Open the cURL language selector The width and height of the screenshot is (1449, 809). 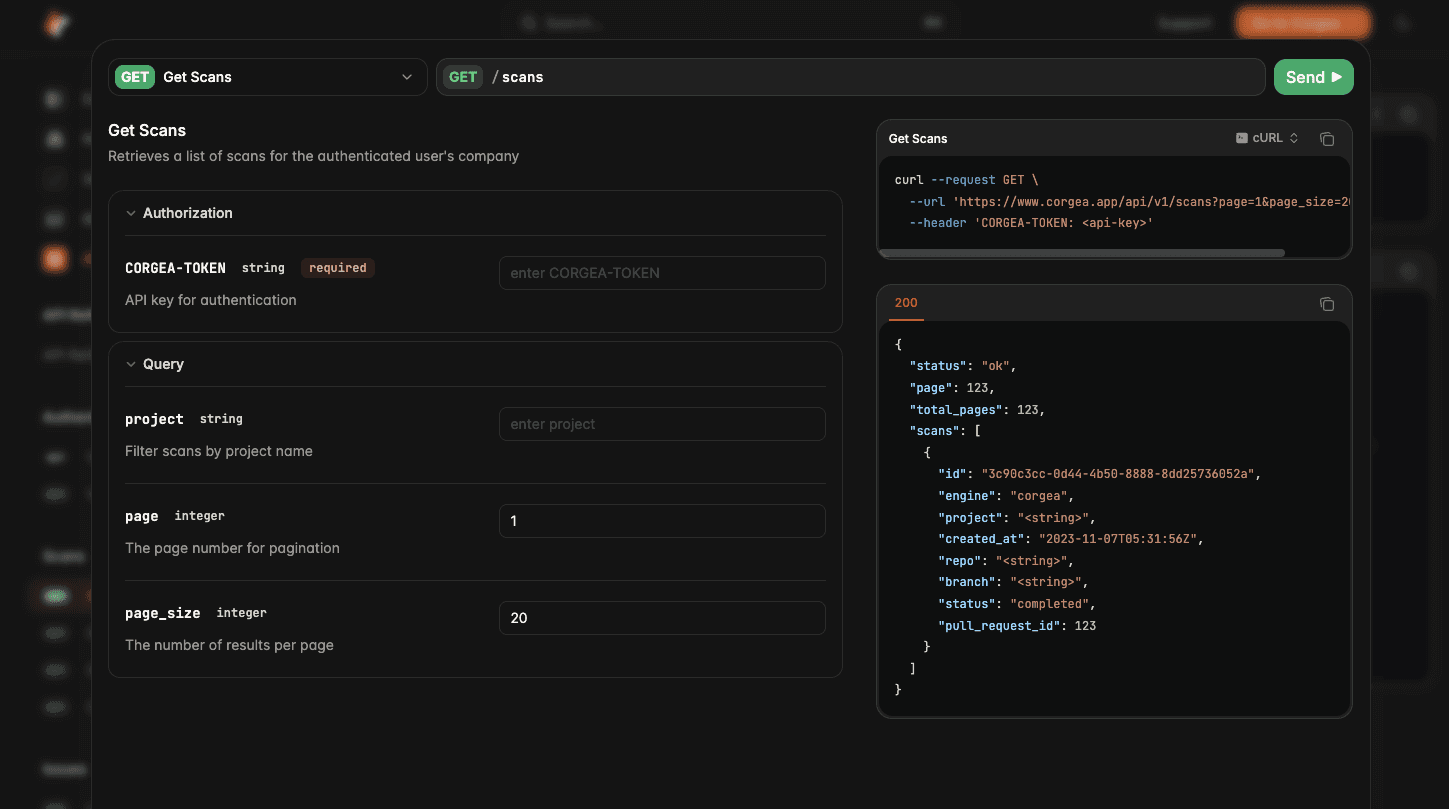coord(1267,139)
